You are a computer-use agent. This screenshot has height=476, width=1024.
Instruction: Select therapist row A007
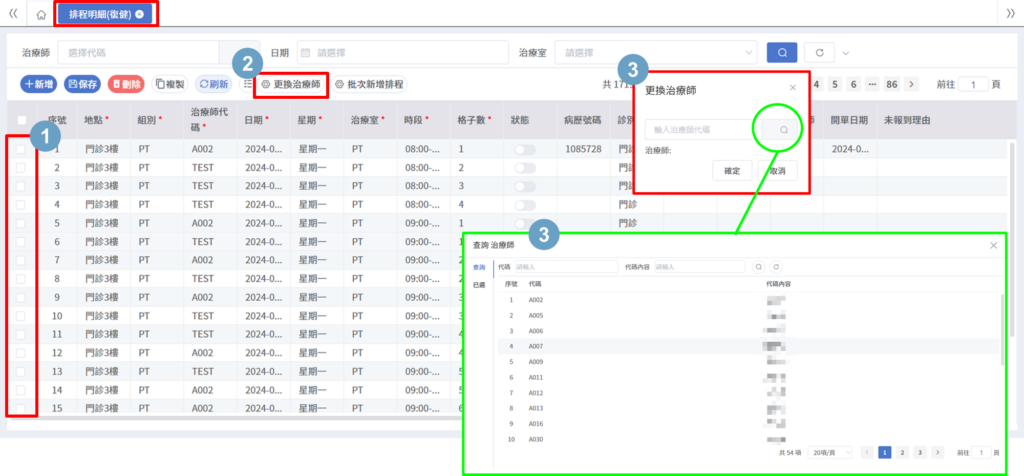tap(748, 346)
